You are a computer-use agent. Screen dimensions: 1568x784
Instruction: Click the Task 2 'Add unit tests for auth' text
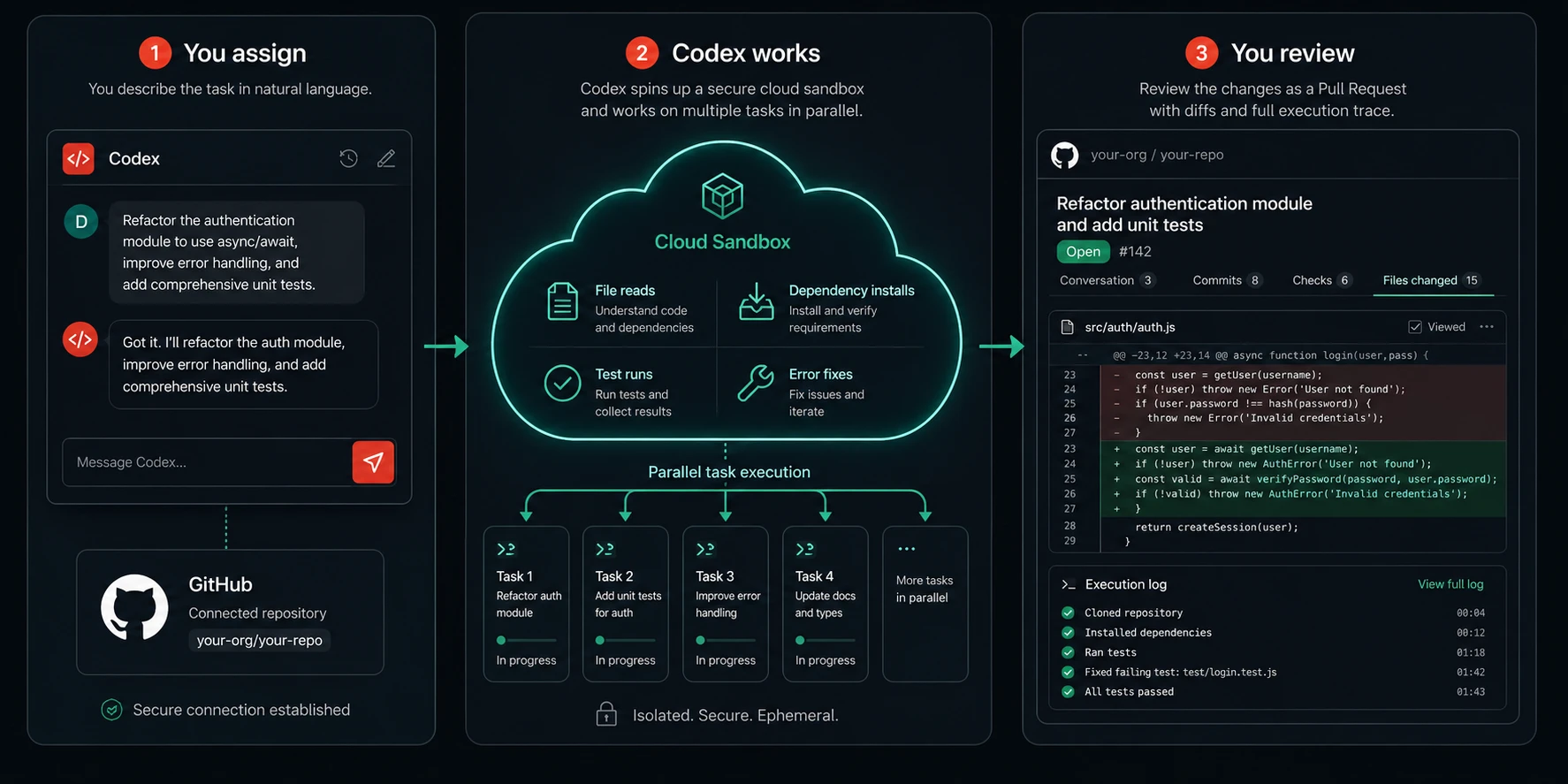click(x=628, y=605)
